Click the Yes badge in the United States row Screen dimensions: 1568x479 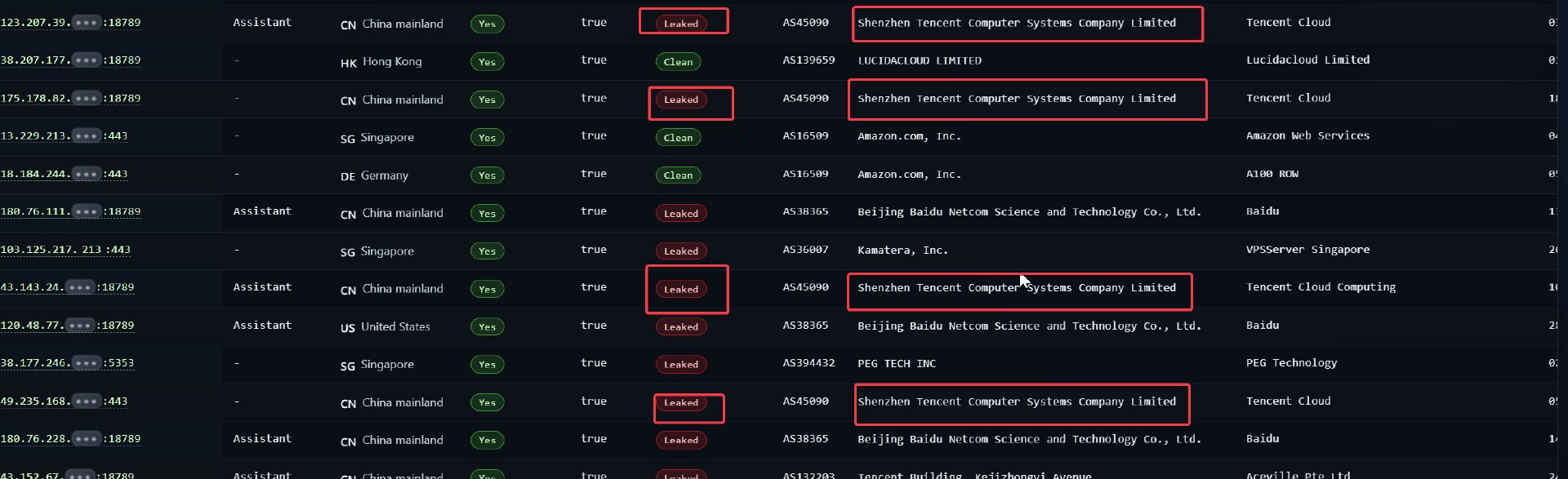point(487,327)
